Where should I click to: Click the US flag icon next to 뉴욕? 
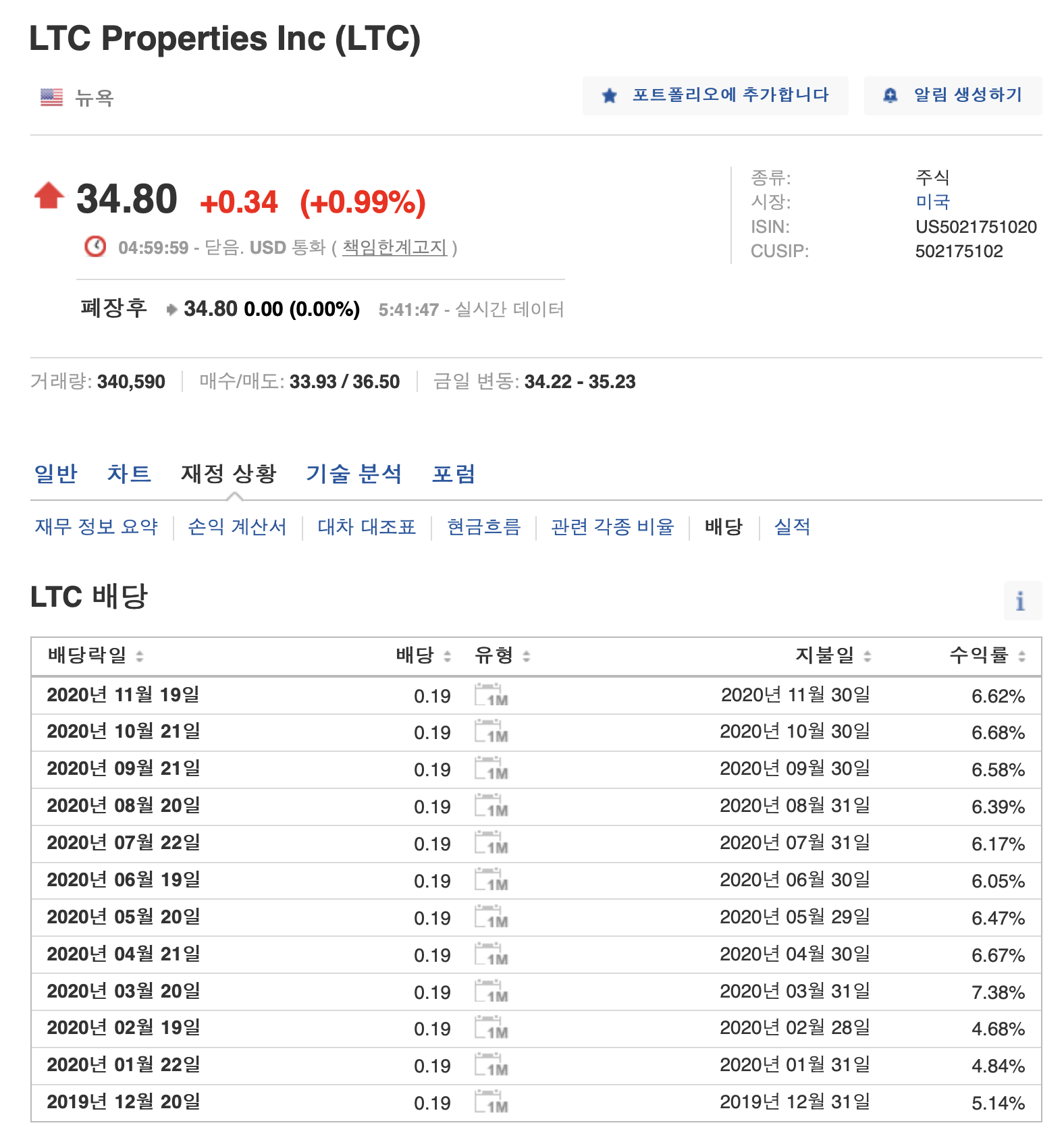point(51,97)
